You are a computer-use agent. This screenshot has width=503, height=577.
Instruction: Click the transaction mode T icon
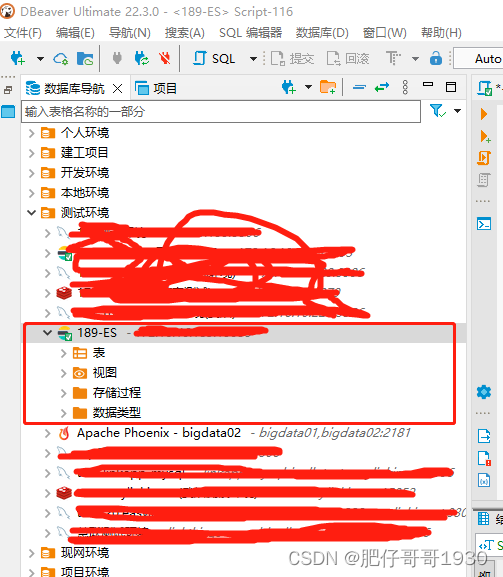393,58
